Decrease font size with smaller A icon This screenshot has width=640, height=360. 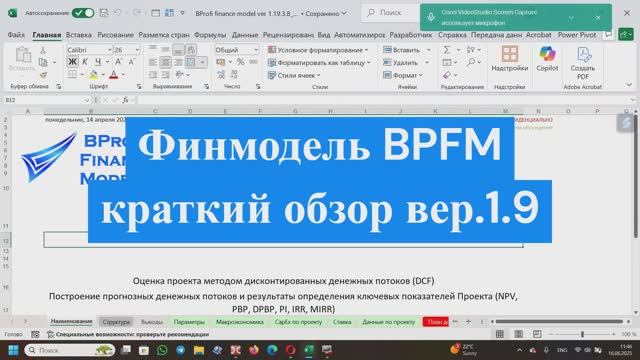[131, 62]
